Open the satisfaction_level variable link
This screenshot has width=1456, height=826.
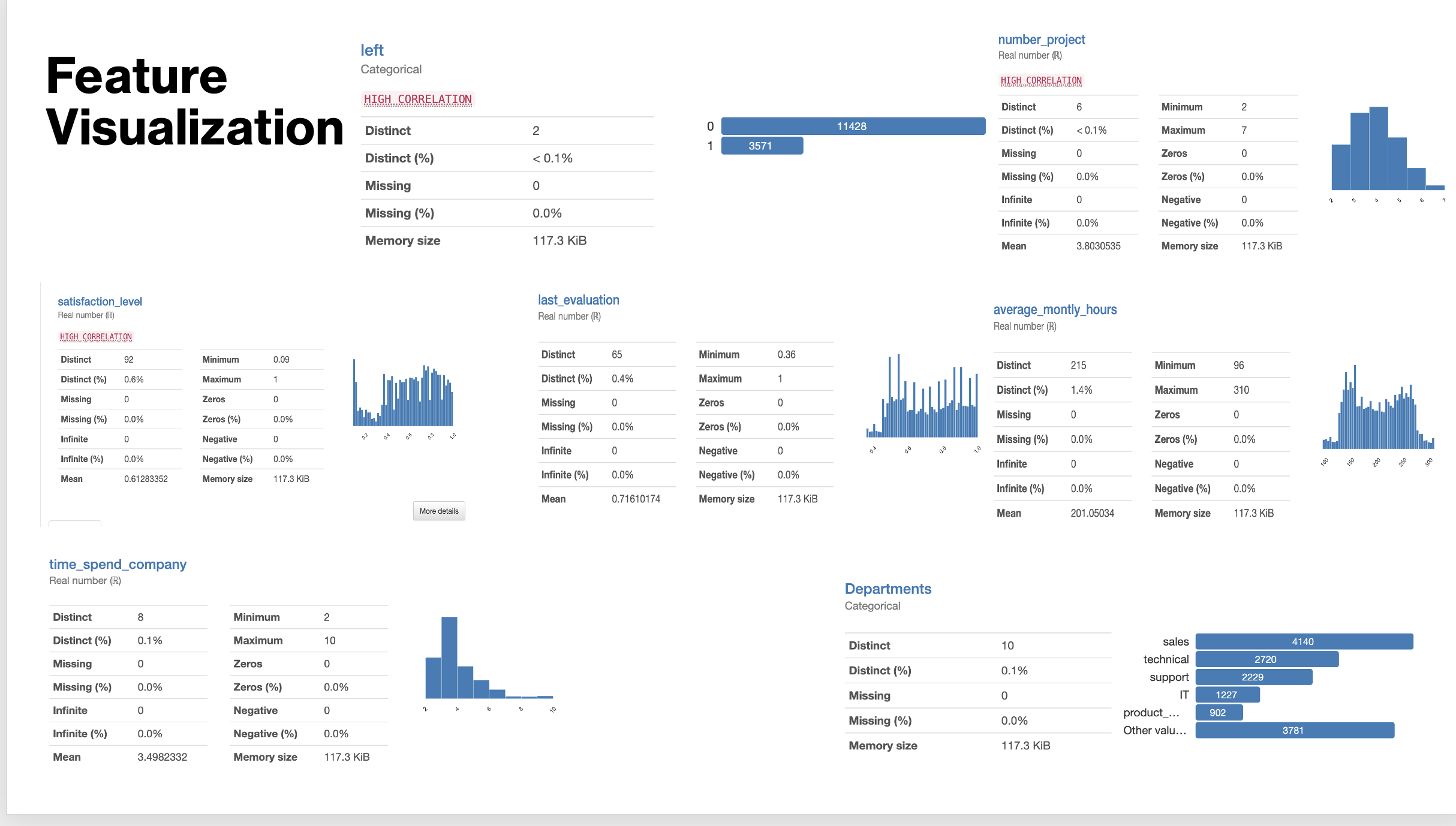(x=100, y=302)
